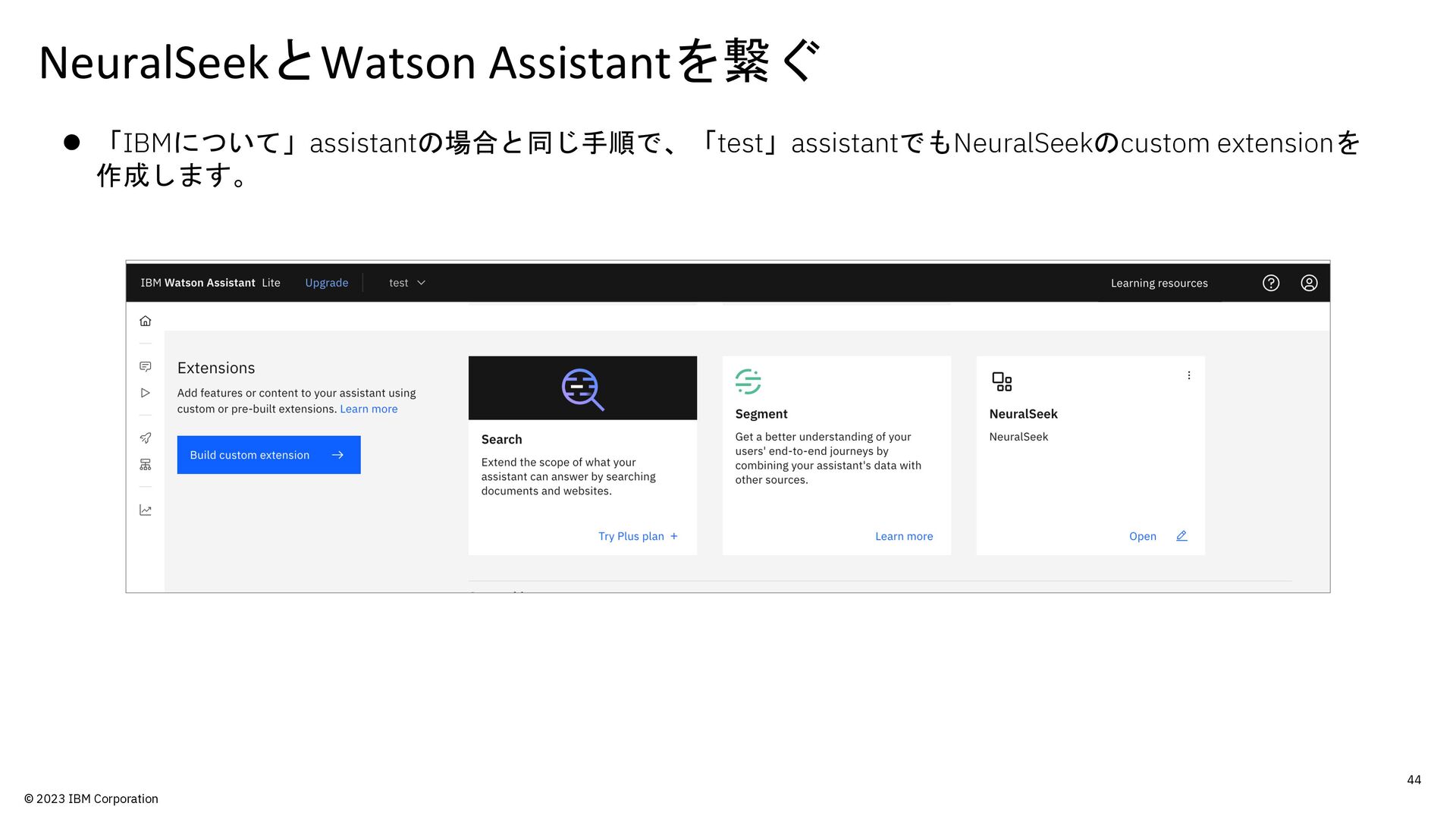Viewport: 1456px width, 819px height.
Task: Follow the Learn more link under Extensions
Action: [369, 409]
